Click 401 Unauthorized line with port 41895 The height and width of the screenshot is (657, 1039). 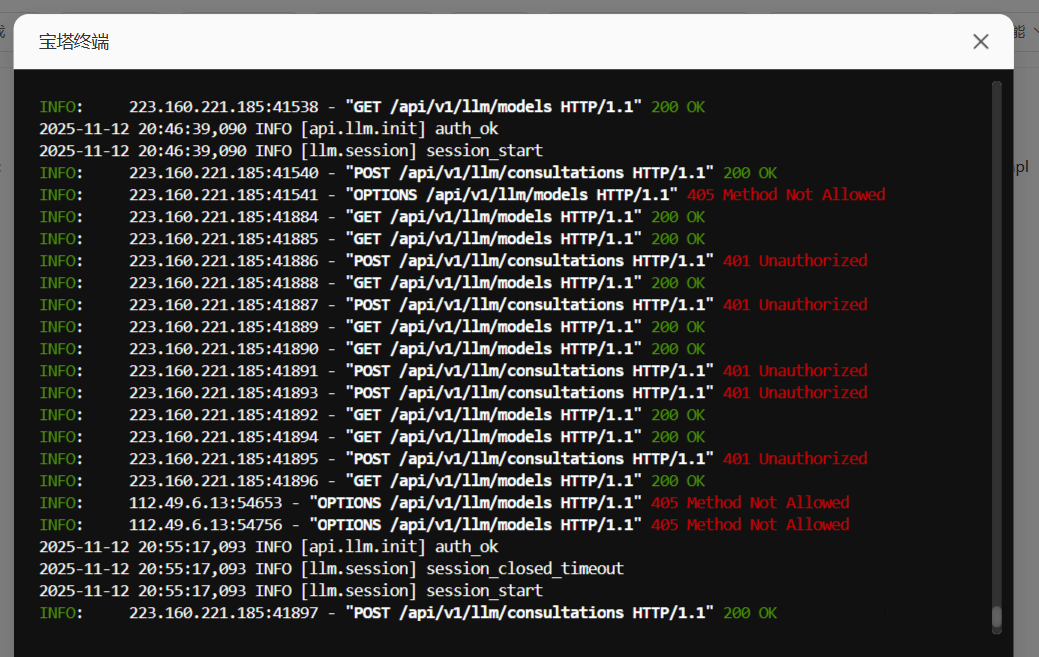click(x=453, y=458)
